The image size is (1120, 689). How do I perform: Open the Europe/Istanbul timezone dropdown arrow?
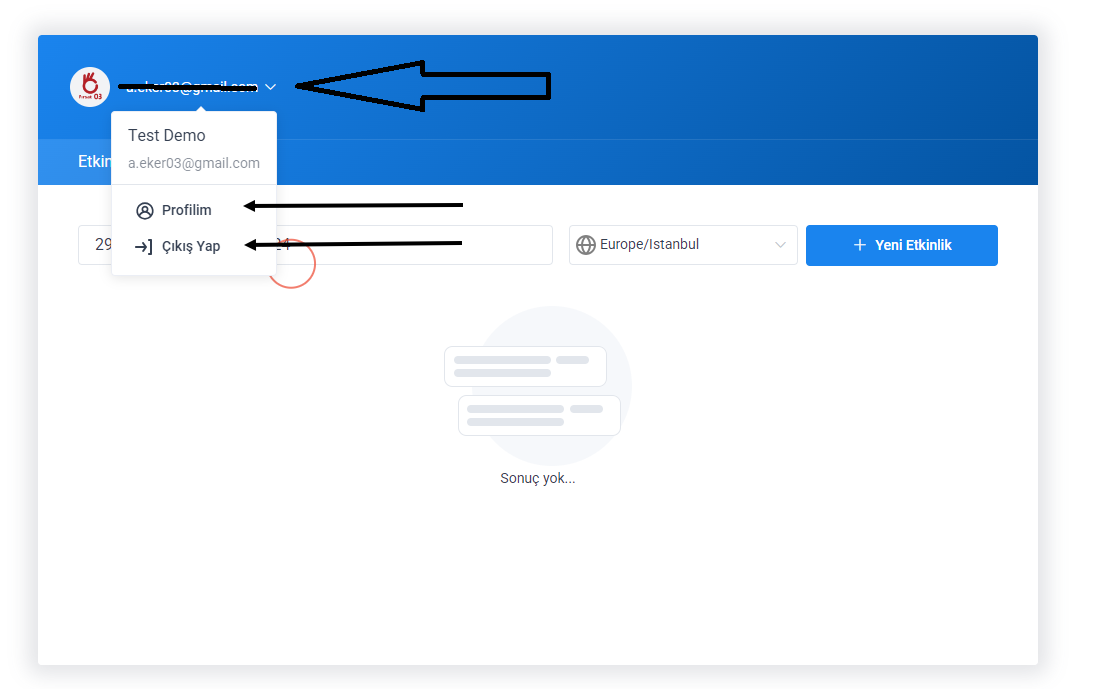point(780,245)
